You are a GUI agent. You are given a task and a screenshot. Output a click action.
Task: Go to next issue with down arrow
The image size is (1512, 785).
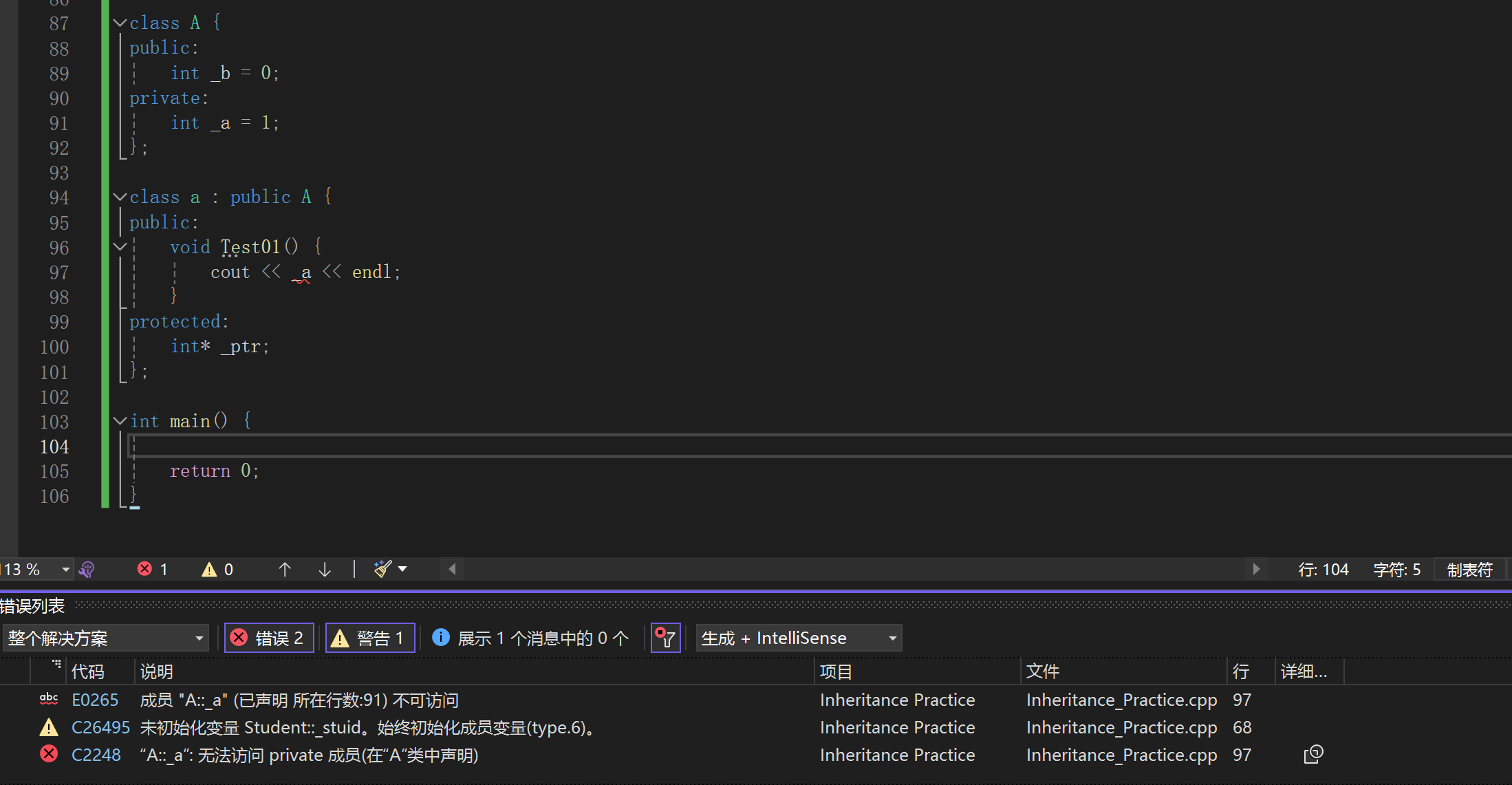click(x=325, y=569)
